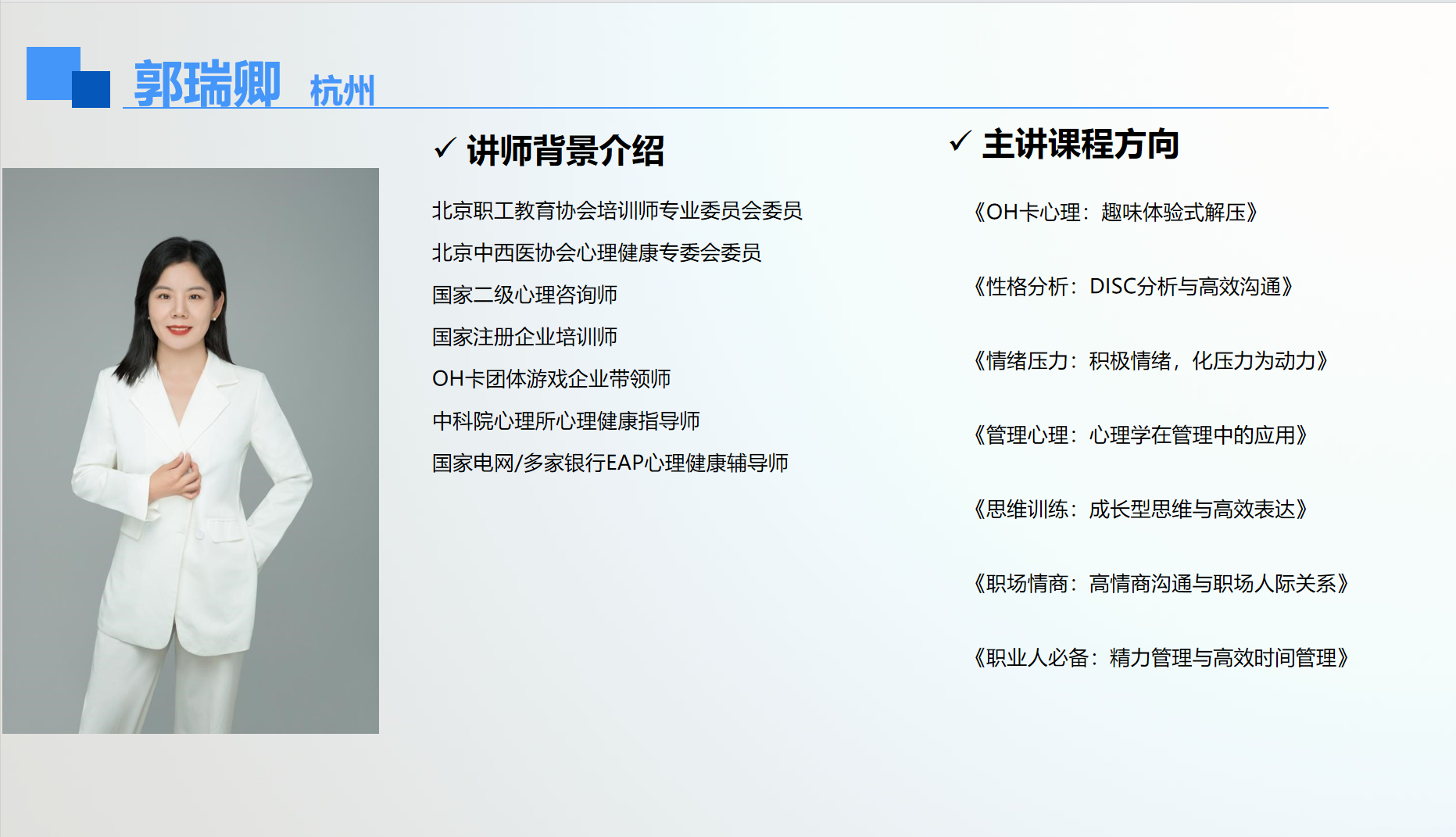
Task: Select the line OH卡团体游戏企业带领师
Action: [x=551, y=379]
